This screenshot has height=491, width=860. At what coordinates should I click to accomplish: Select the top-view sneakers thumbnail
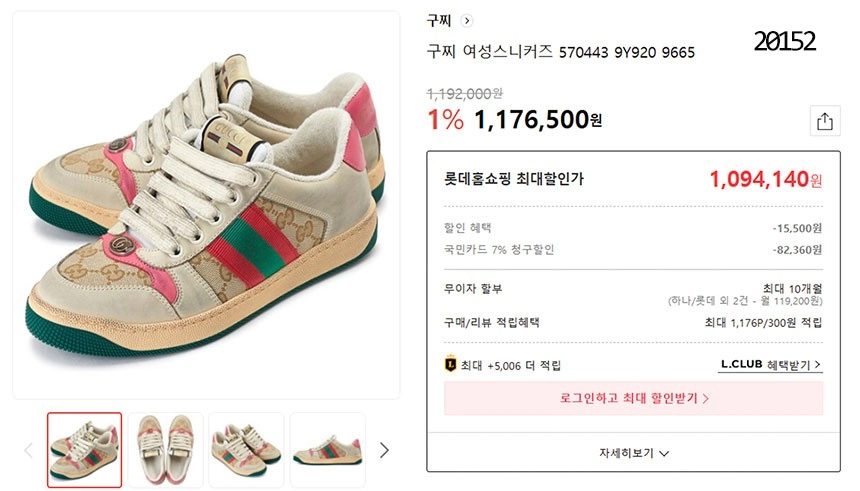click(165, 449)
